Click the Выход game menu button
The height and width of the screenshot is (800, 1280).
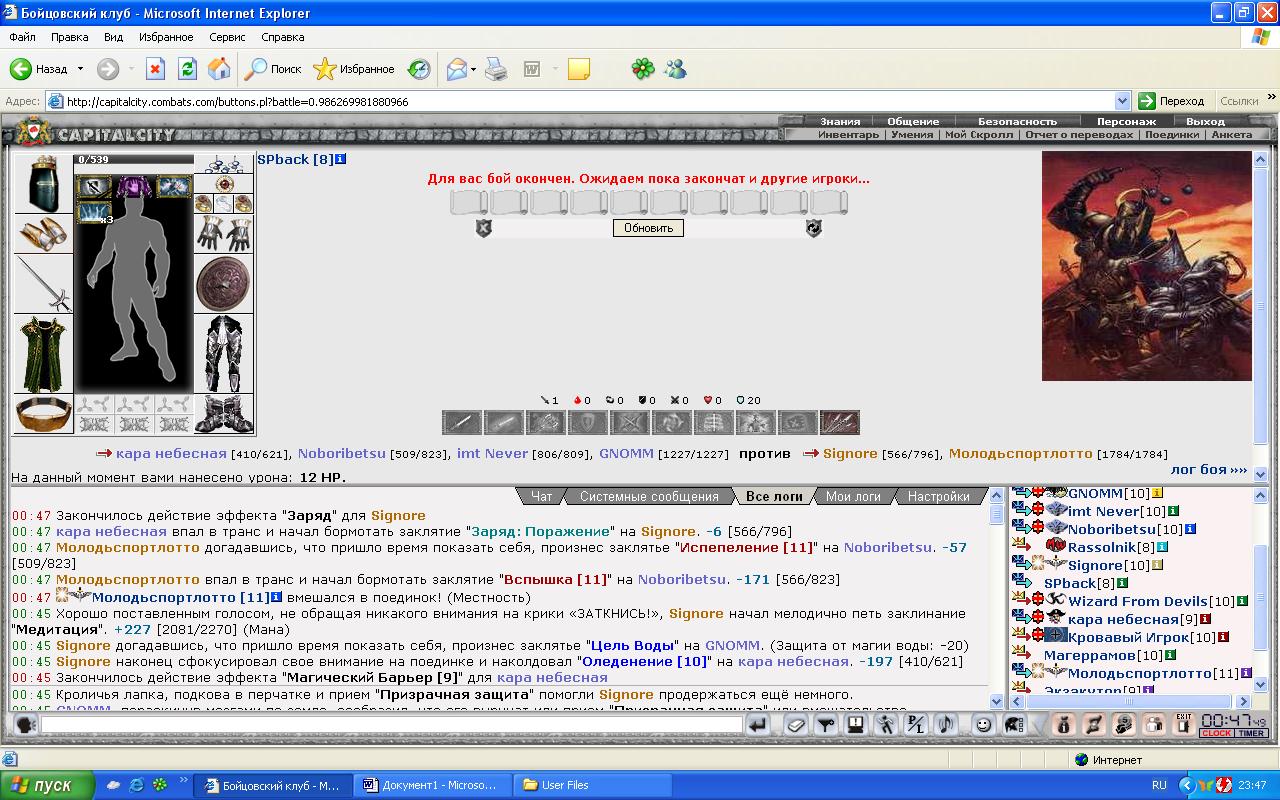pyautogui.click(x=1204, y=121)
